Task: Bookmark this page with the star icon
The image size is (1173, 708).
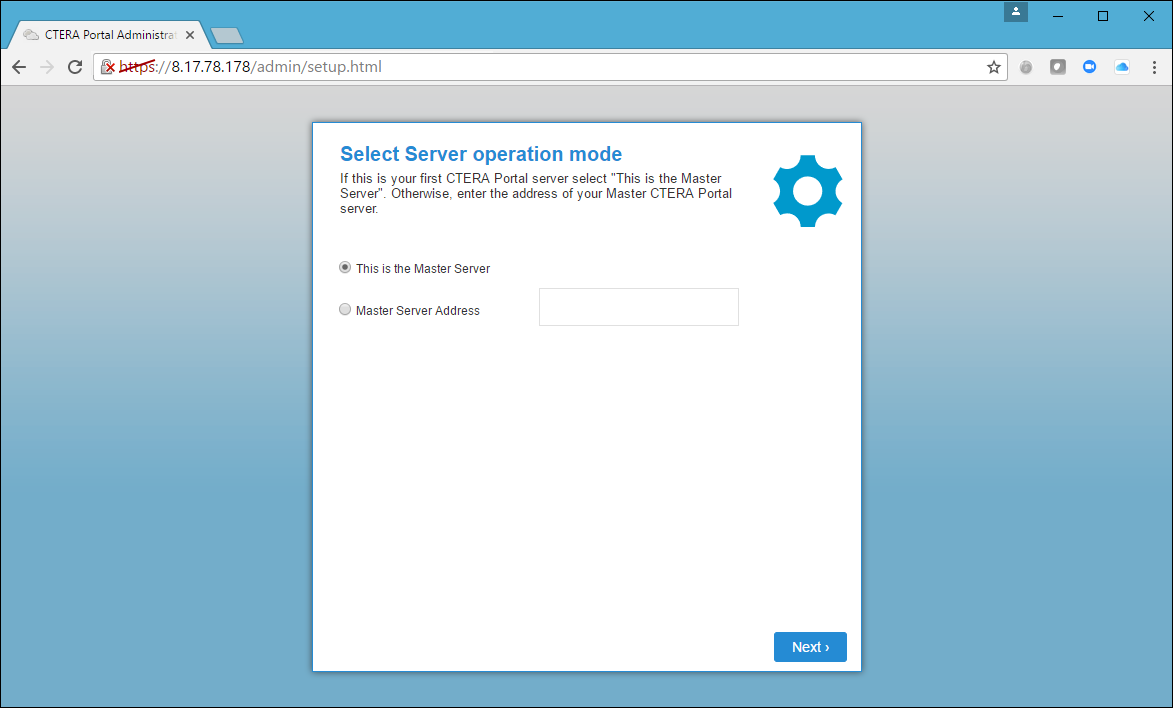Action: [993, 67]
